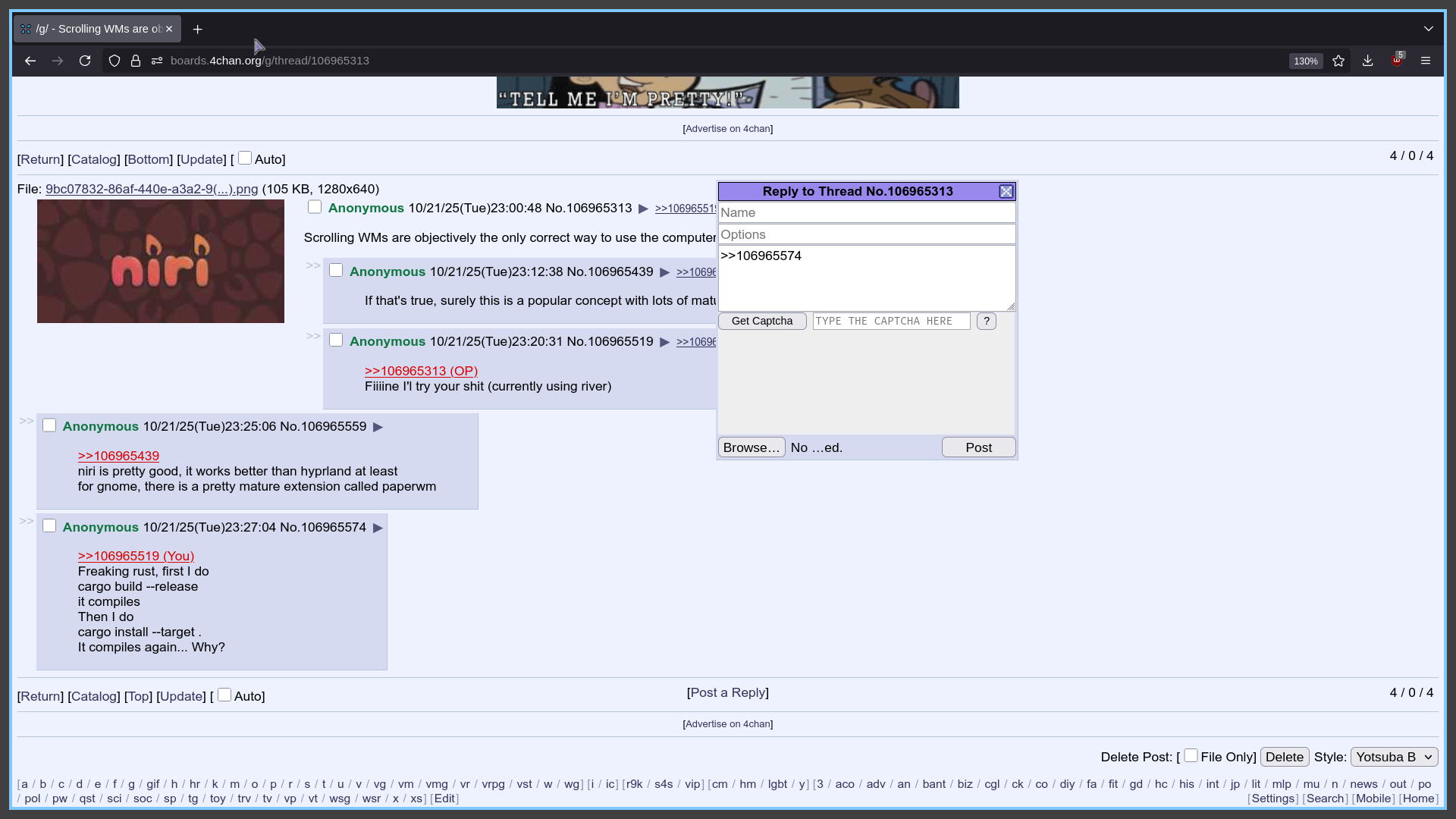Screen dimensions: 1456x819
Task: Click the uBlock extension icon
Action: (1396, 61)
